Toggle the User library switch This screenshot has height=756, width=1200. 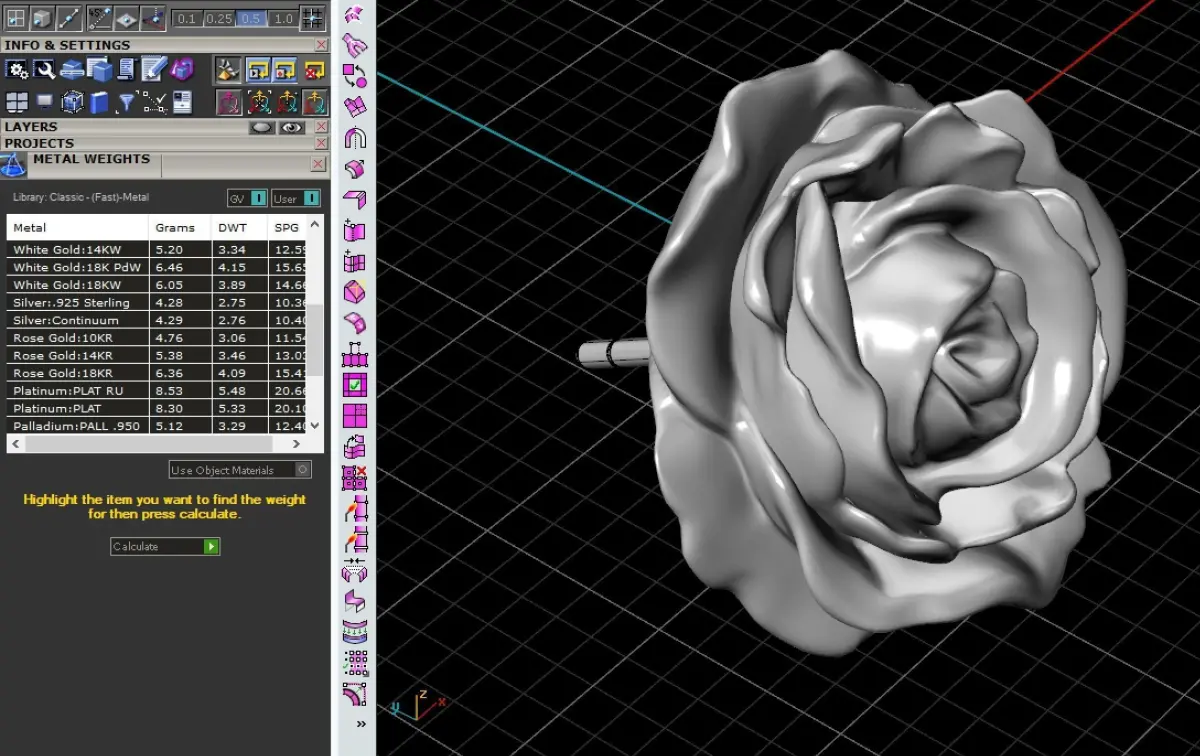click(x=297, y=199)
